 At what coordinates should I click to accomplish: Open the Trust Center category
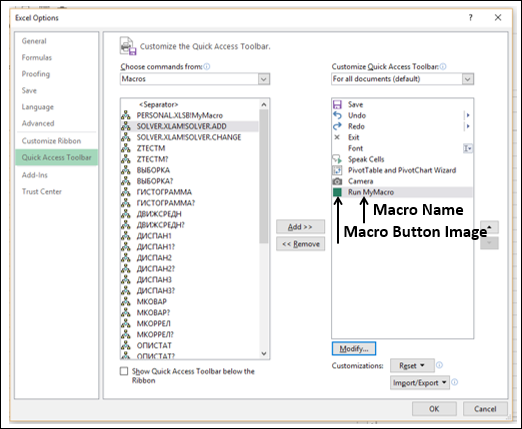42,192
